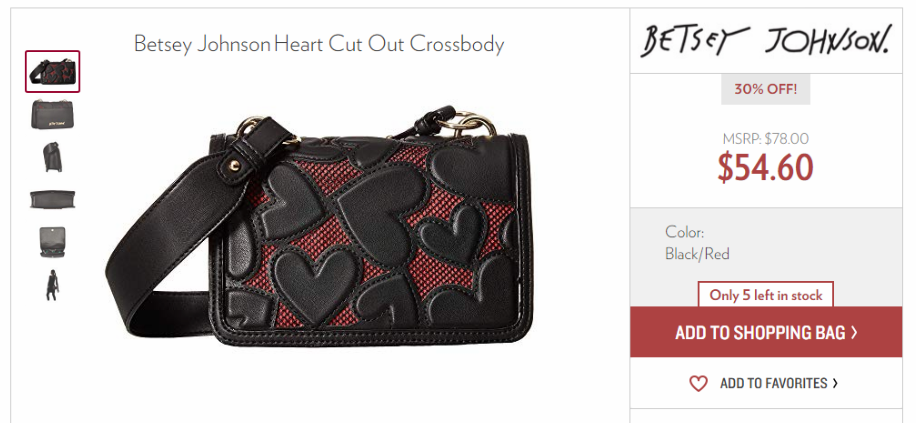
Task: Click the heart icon beside Add to Favorites
Action: (x=698, y=383)
